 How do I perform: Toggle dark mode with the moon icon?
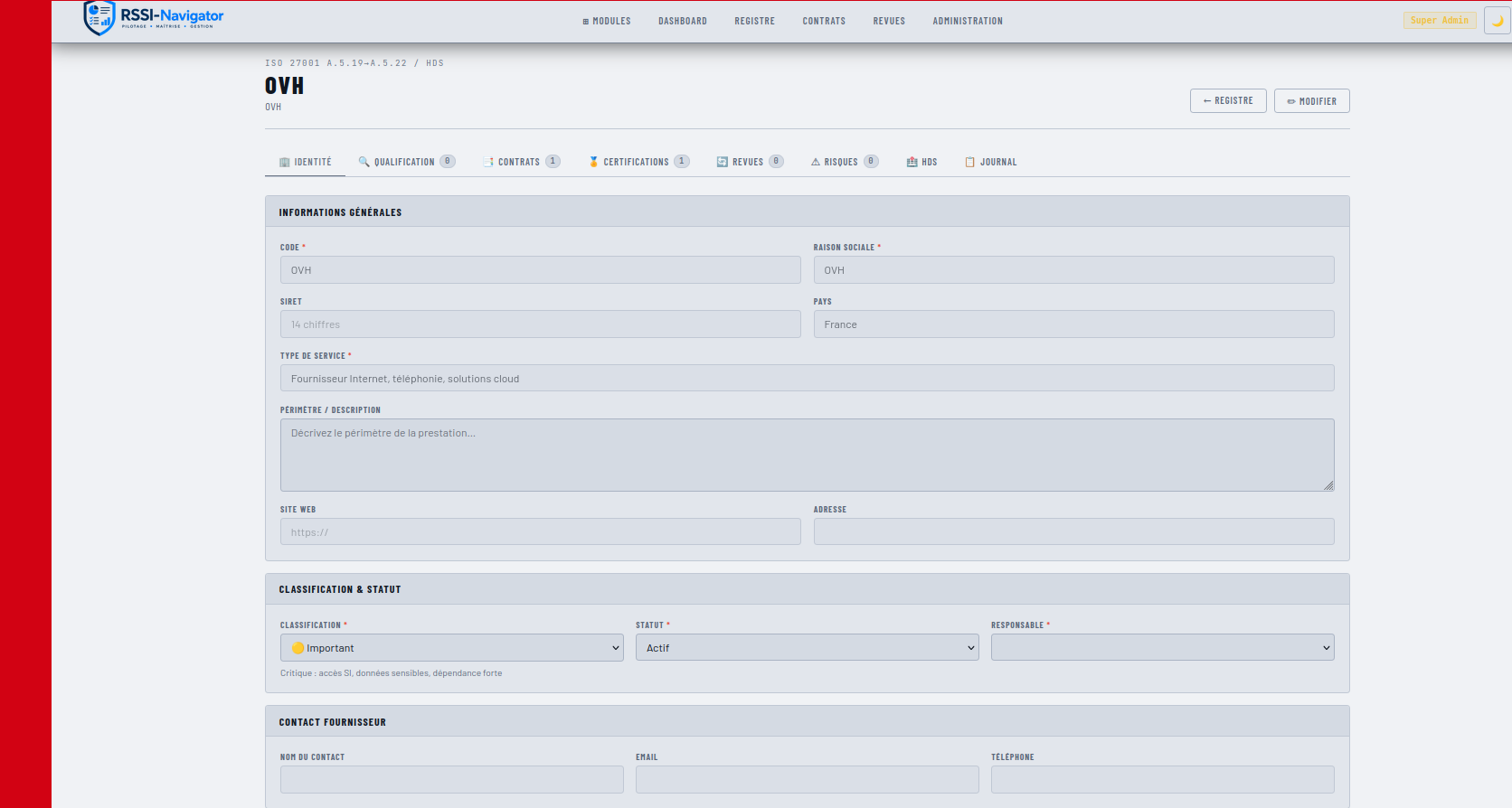pos(1498,20)
